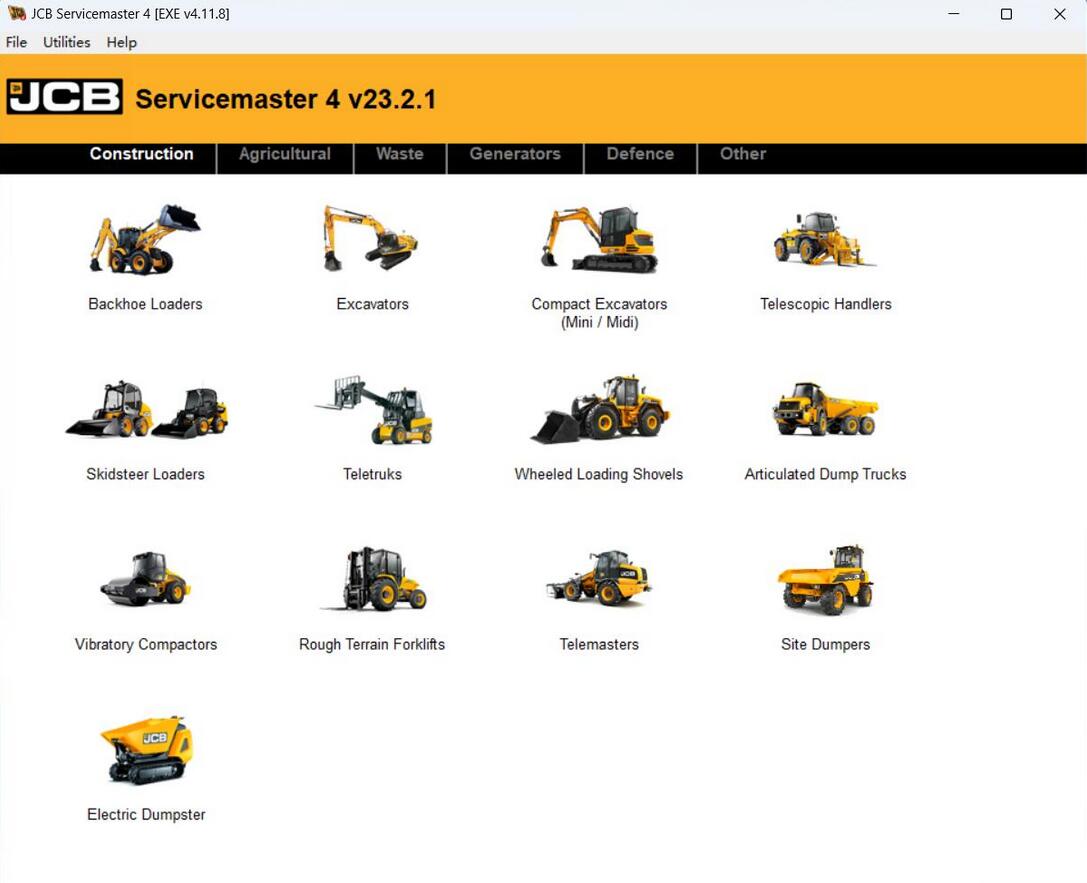The height and width of the screenshot is (883, 1087).
Task: Open the Compact Excavators machine picture
Action: click(x=600, y=238)
